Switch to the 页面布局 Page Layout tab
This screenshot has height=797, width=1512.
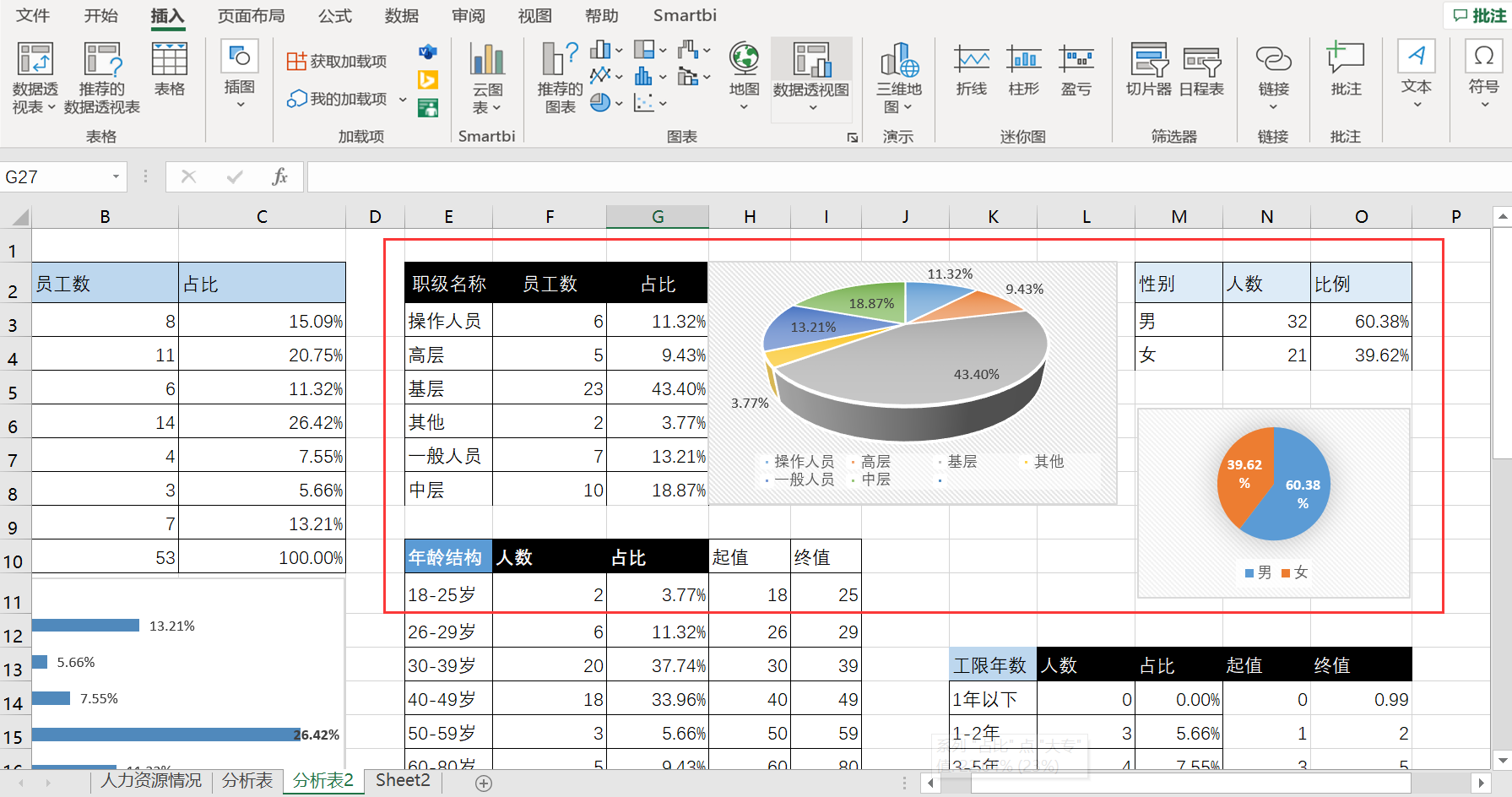point(251,15)
